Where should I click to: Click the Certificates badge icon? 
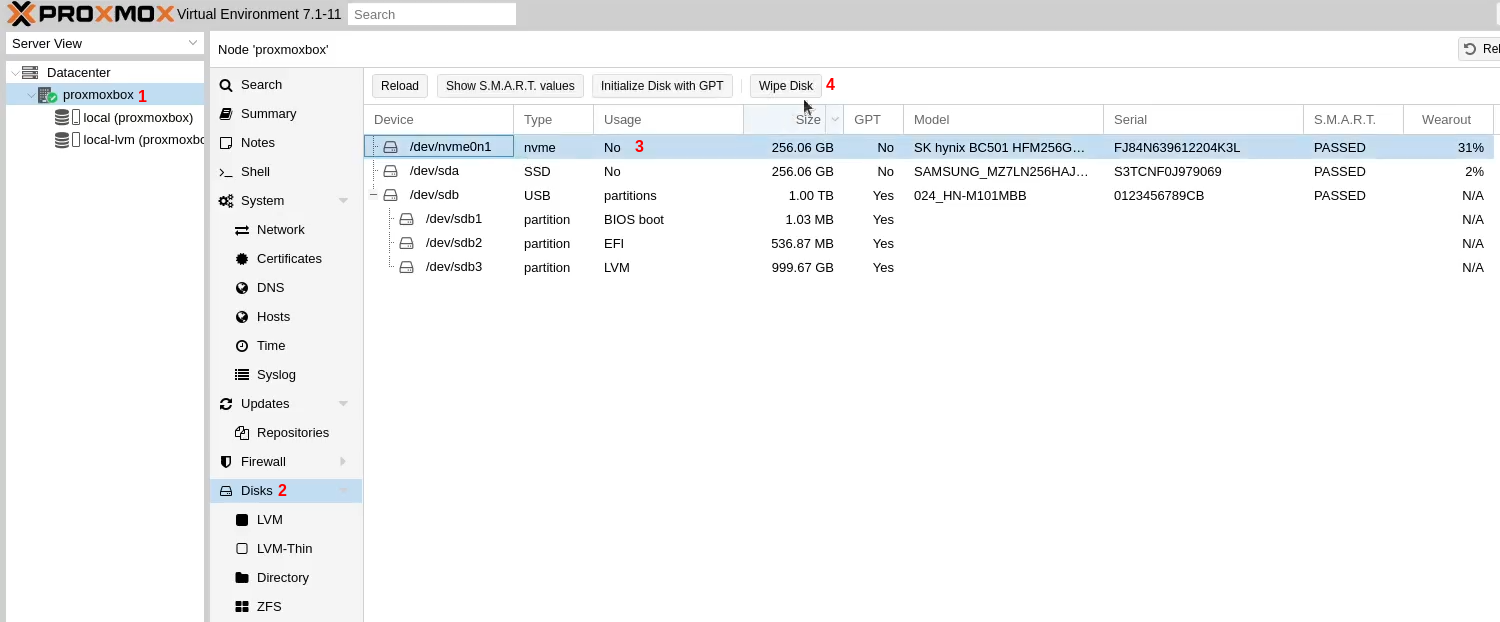[x=241, y=259]
